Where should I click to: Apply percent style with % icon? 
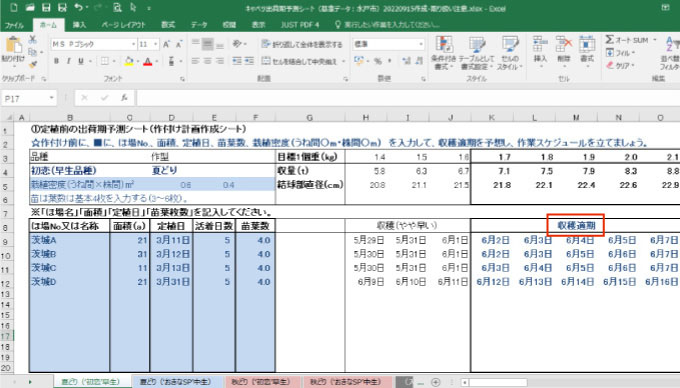[x=378, y=61]
